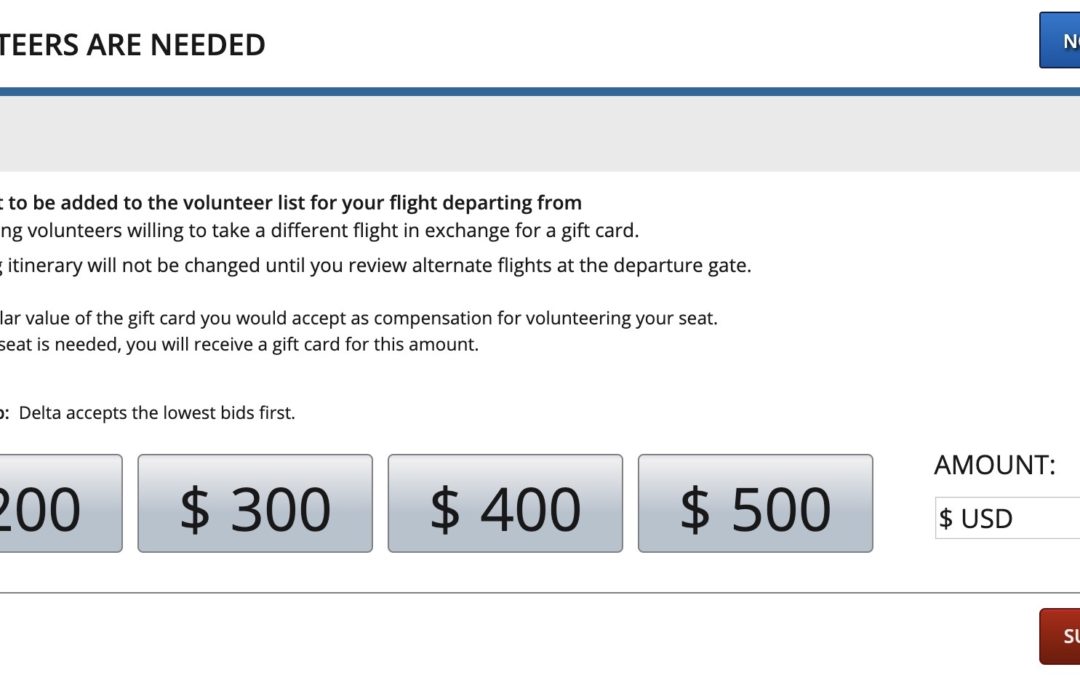Choose the $ 400 gift card amount
This screenshot has width=1080, height=675.
point(505,503)
